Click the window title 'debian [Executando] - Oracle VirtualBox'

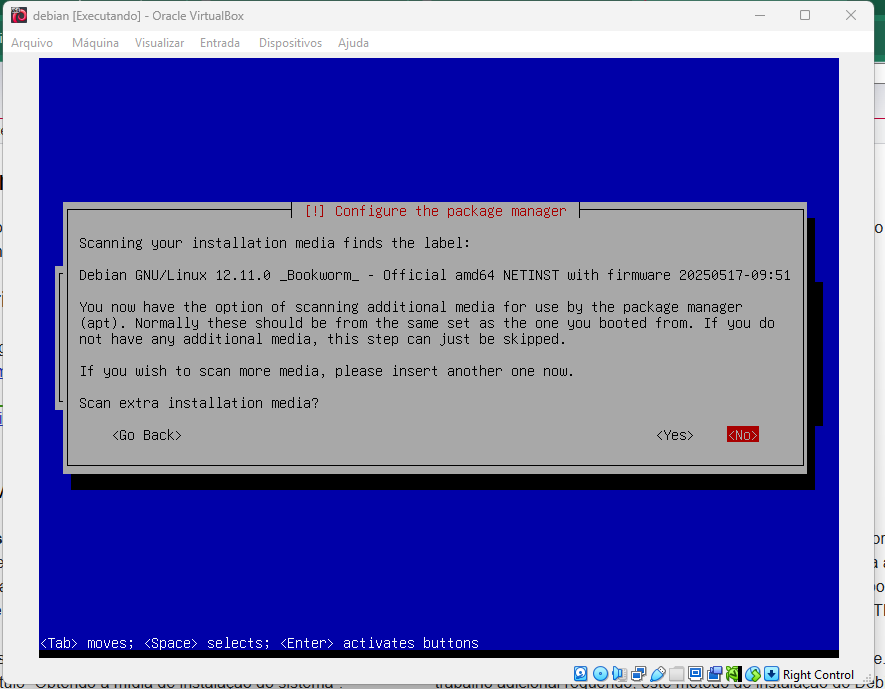tap(138, 16)
